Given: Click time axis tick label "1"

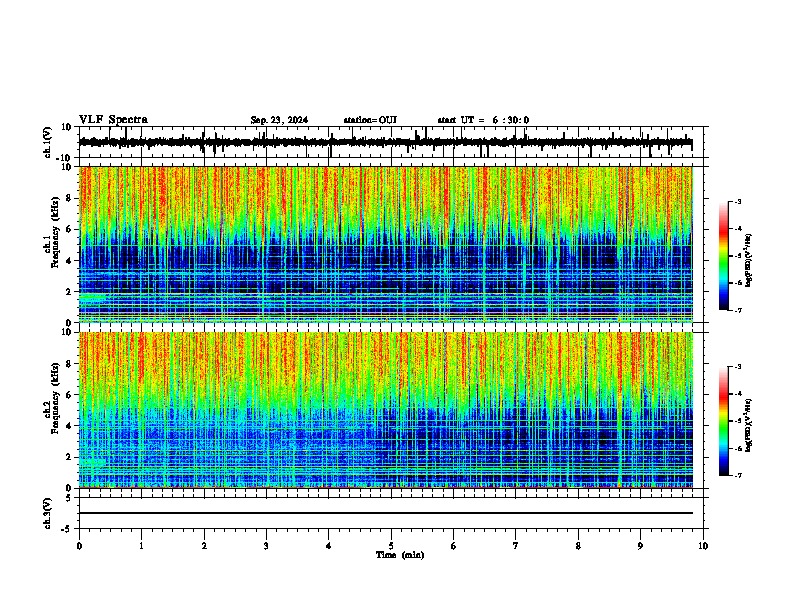Looking at the screenshot, I should [141, 546].
